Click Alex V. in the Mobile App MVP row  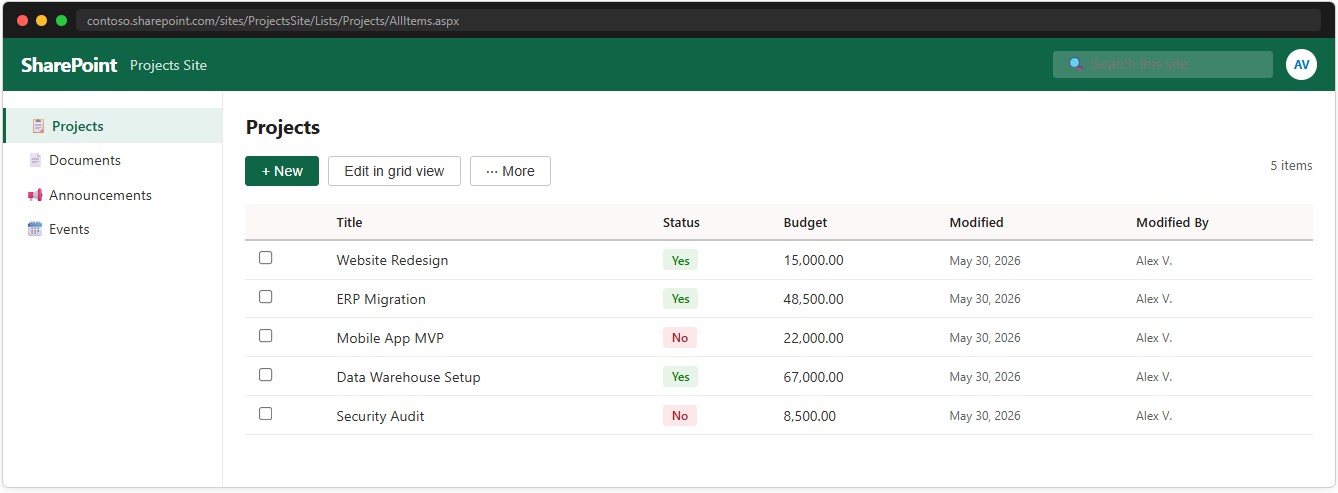(x=1154, y=338)
